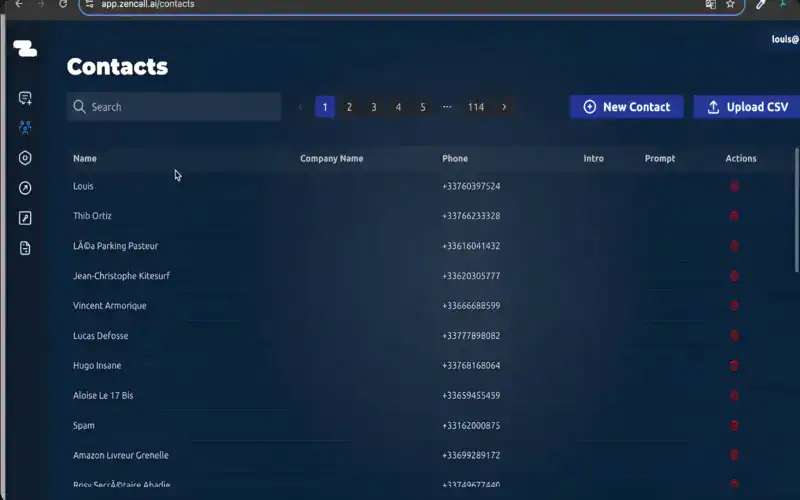Delete the Louis contact

(734, 186)
